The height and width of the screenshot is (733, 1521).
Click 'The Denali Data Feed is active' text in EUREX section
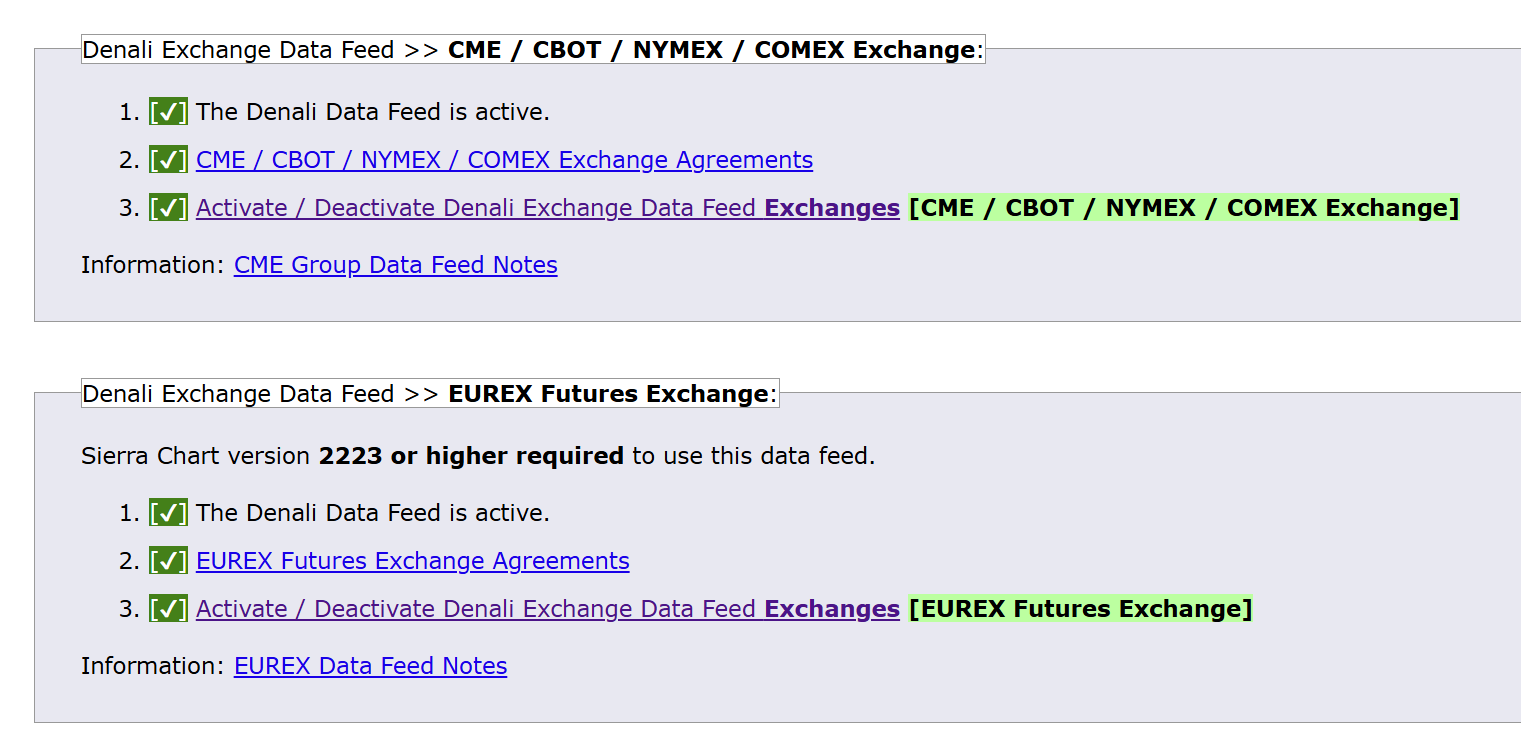tap(372, 513)
